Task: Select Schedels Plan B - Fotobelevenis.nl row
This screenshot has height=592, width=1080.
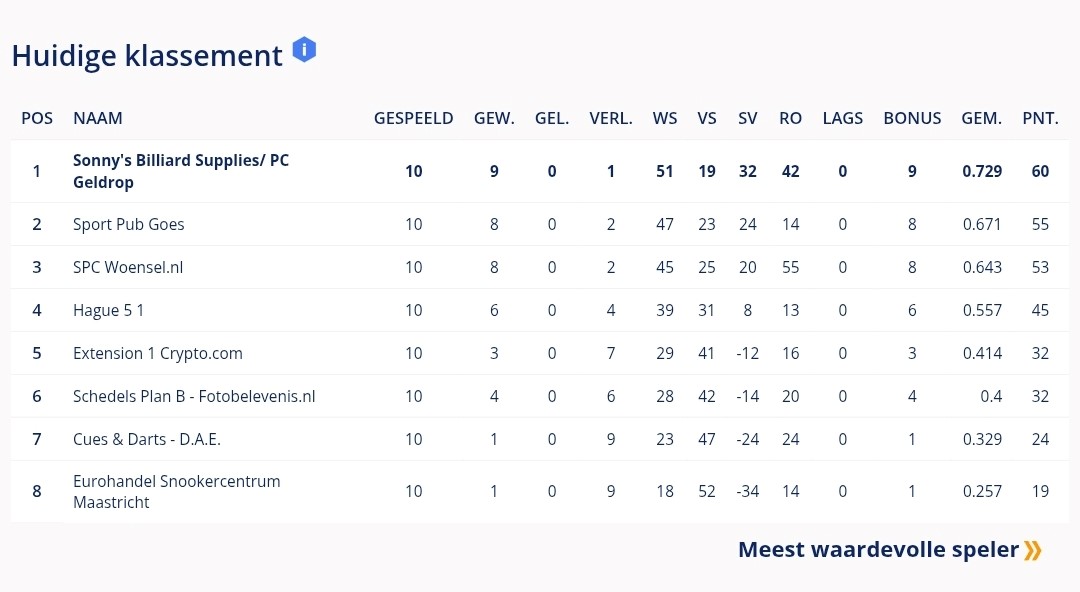Action: click(x=539, y=396)
